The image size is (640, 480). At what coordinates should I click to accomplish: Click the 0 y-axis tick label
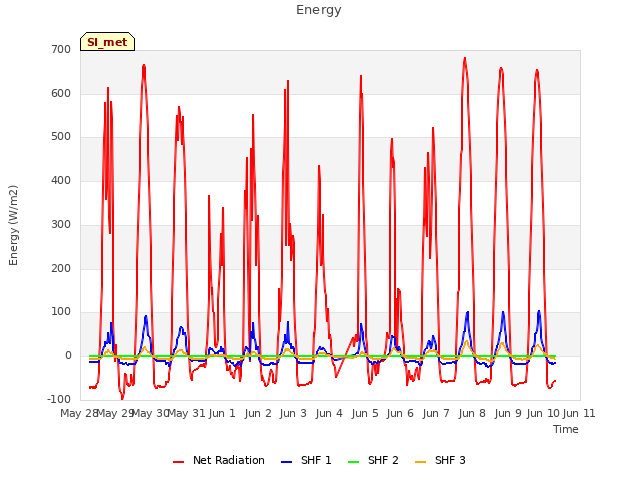click(68, 356)
